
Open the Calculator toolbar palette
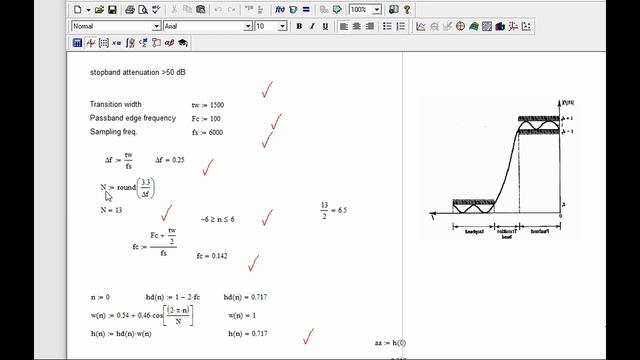click(x=77, y=42)
